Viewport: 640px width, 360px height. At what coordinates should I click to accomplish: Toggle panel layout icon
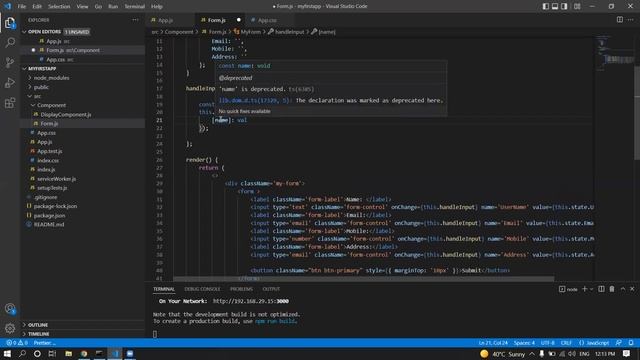pyautogui.click(x=555, y=7)
